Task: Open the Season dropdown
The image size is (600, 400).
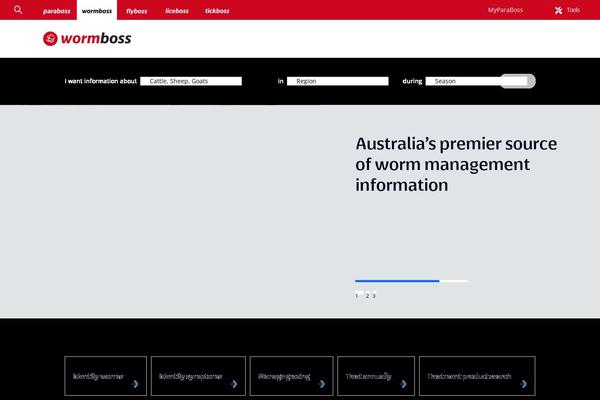Action: coord(476,81)
